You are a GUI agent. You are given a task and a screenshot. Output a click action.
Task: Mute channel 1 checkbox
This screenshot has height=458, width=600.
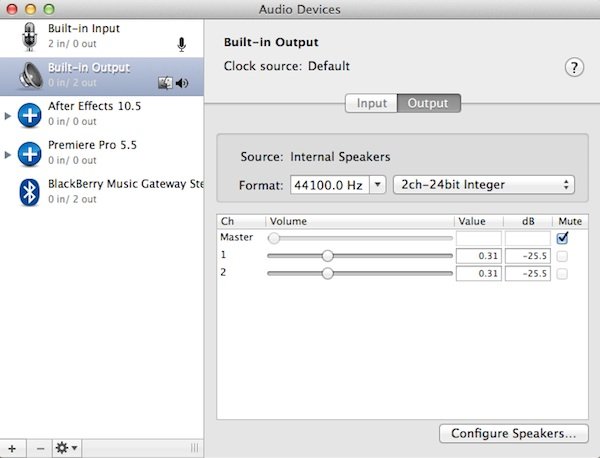pos(562,256)
